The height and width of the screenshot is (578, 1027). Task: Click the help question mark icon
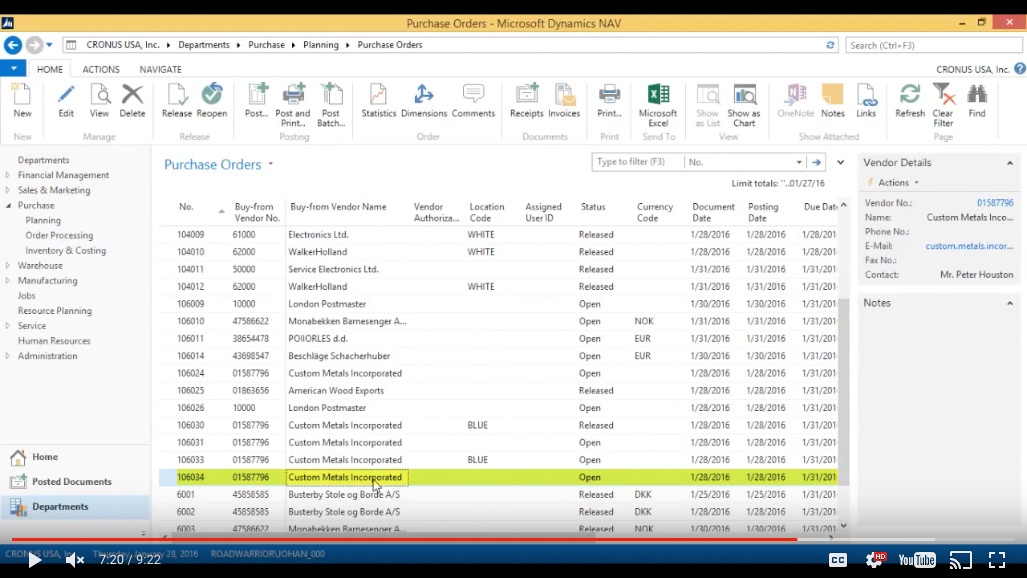(x=1020, y=68)
